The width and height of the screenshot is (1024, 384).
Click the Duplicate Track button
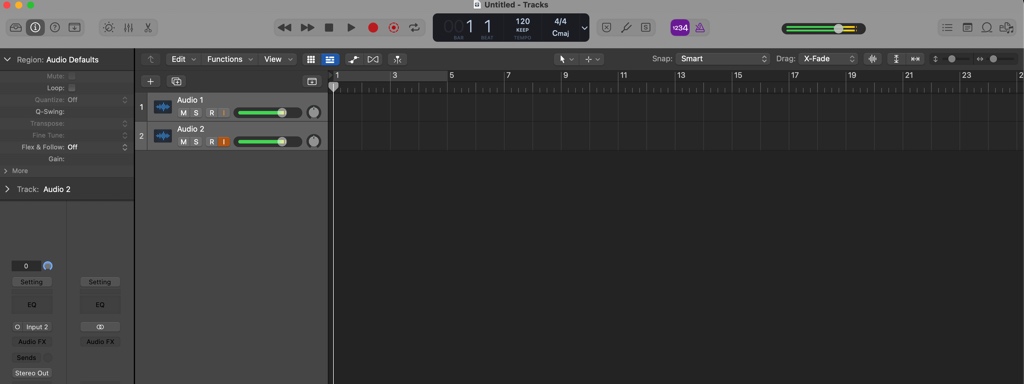176,82
